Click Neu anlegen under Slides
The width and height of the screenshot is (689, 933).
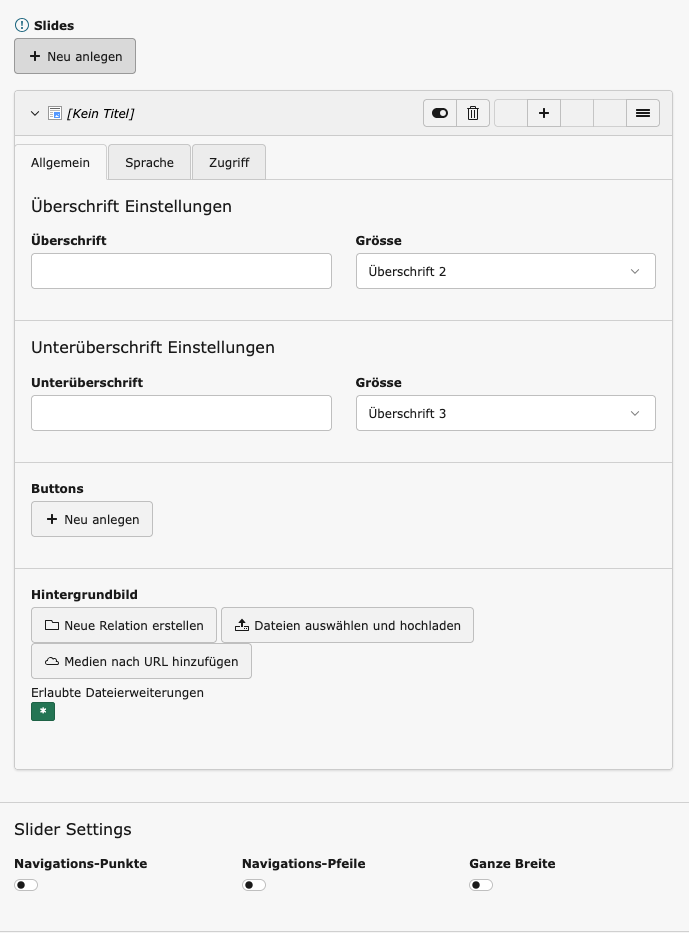(x=75, y=56)
